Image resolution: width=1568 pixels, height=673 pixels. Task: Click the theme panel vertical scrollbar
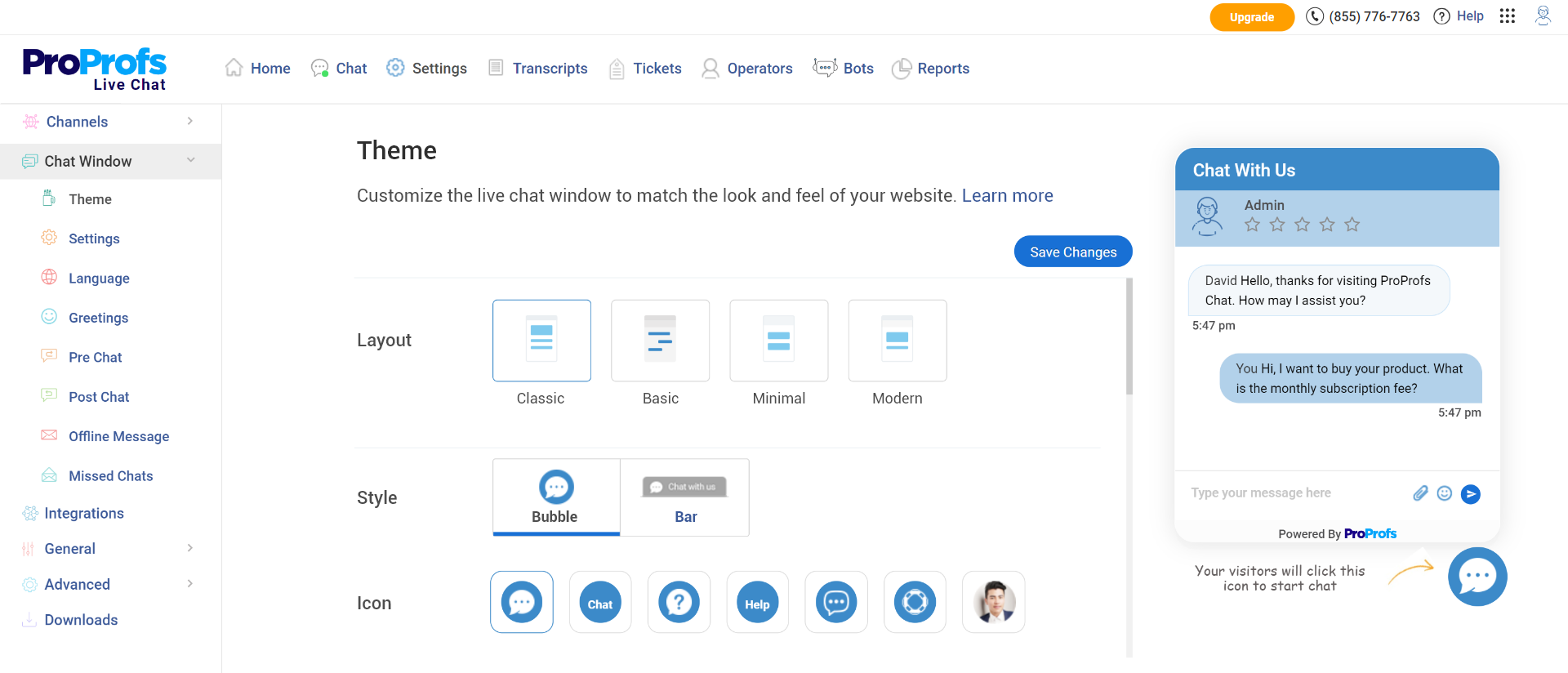point(1129,336)
